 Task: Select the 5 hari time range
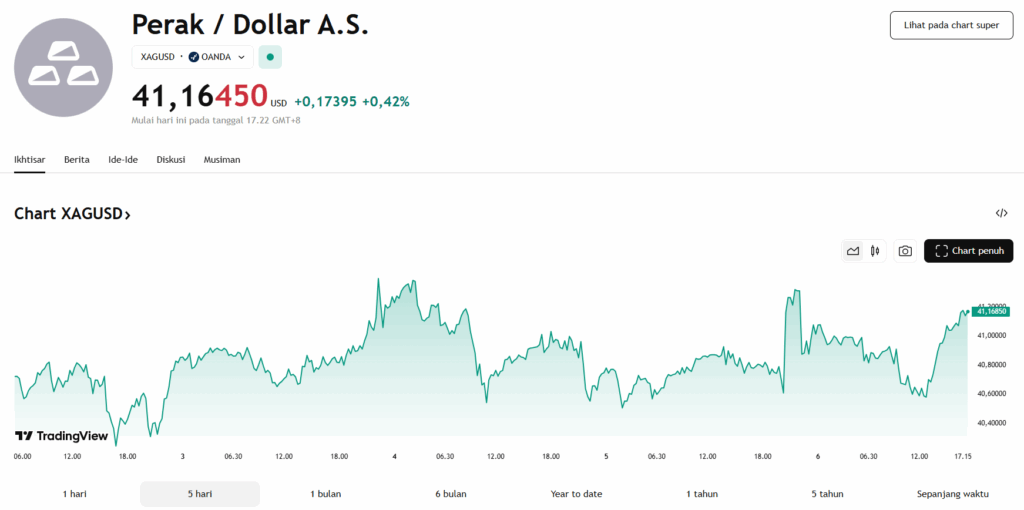(x=199, y=494)
